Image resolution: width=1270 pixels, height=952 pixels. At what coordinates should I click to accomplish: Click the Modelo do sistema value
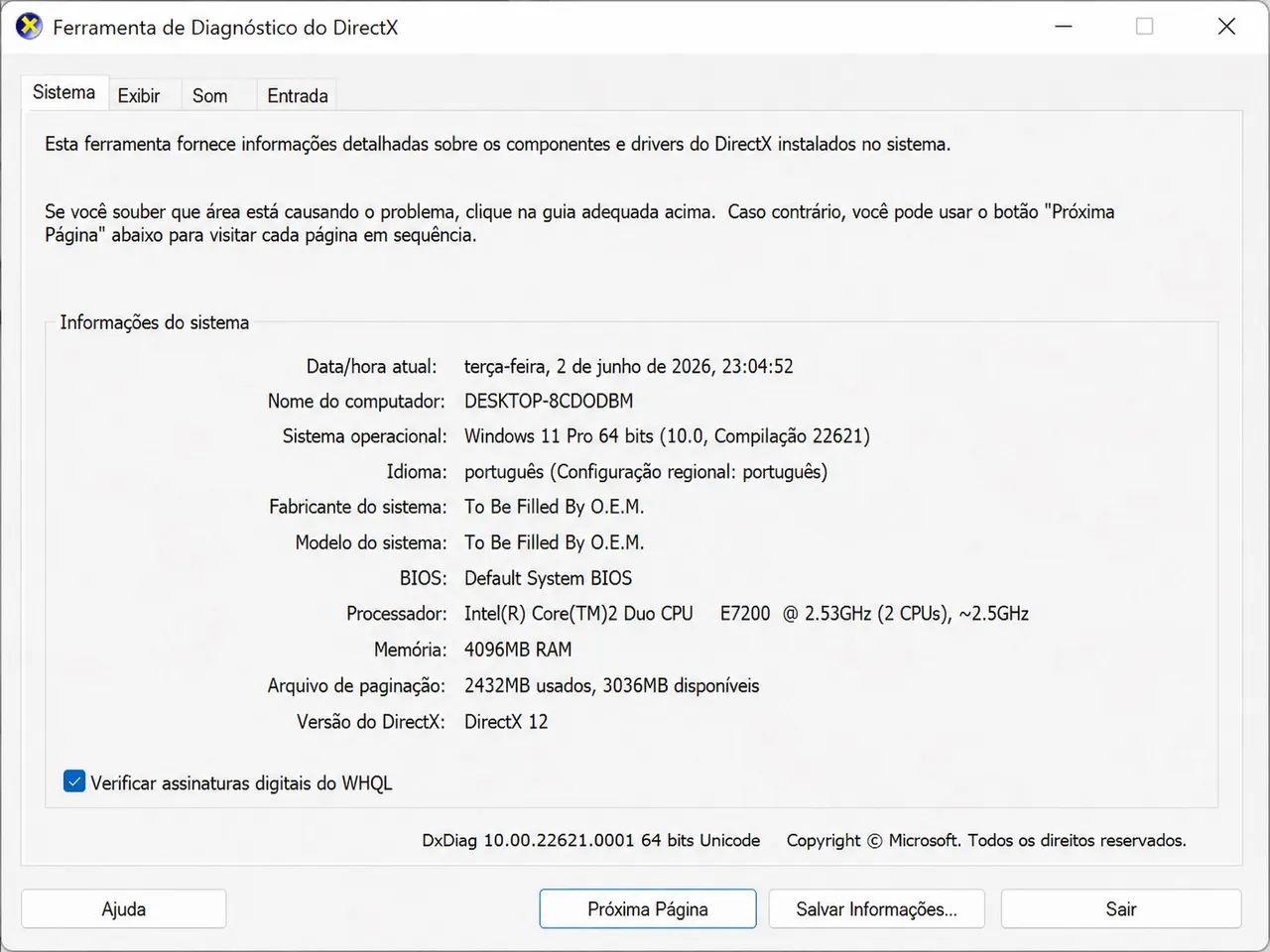click(555, 542)
